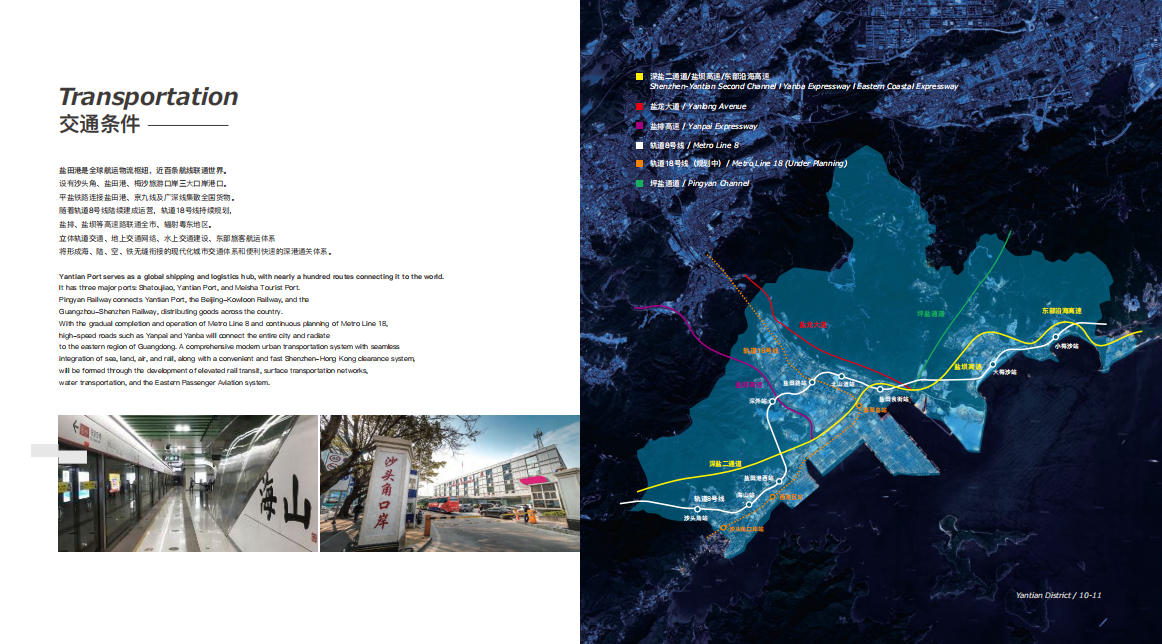Click the Yantian District / 10-11 page footer
This screenshot has height=644, width=1162.
coord(1058,595)
